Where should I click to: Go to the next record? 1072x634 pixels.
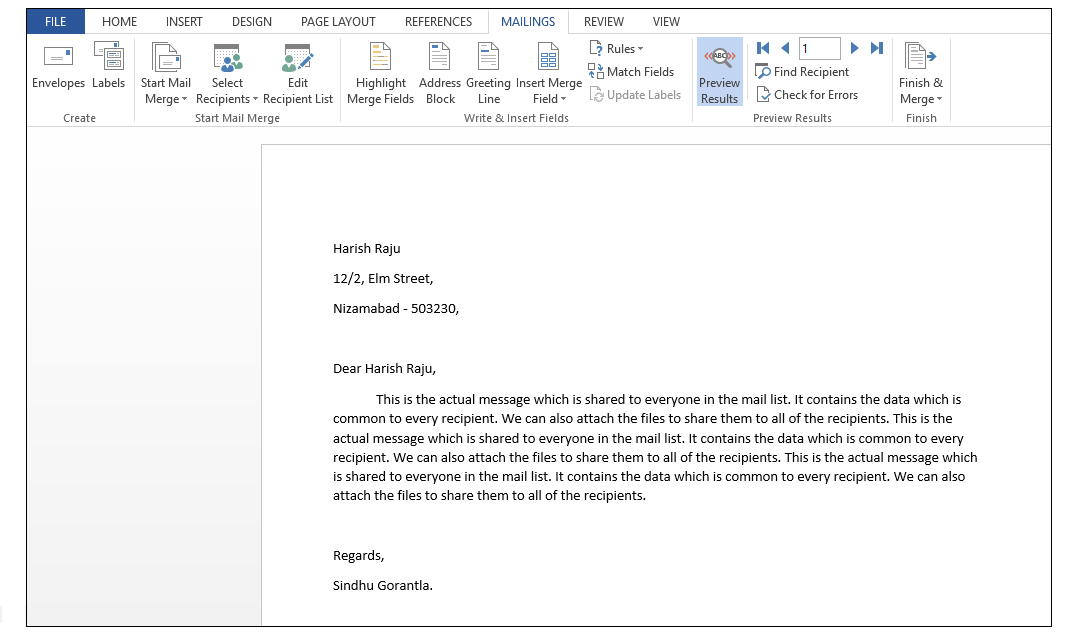[x=854, y=48]
